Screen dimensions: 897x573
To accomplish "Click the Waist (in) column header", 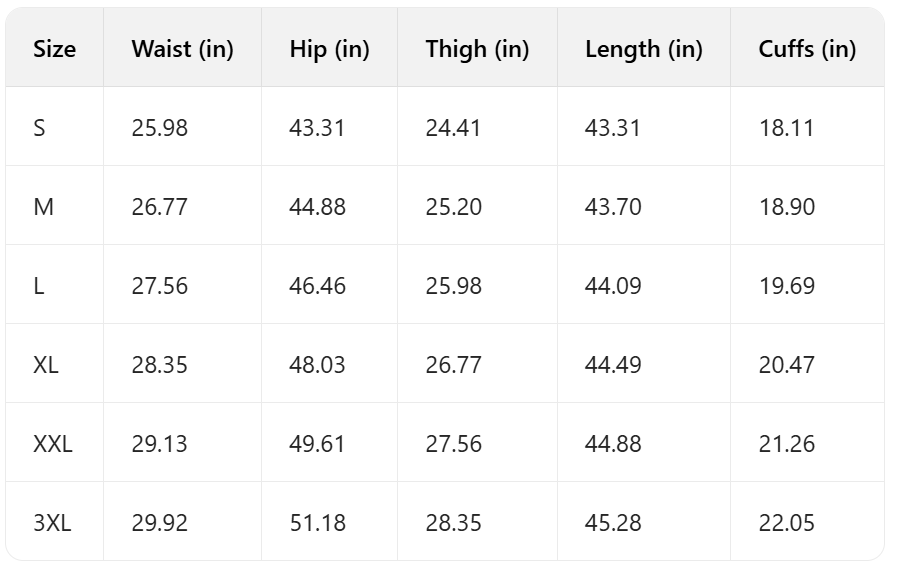I will tap(182, 49).
